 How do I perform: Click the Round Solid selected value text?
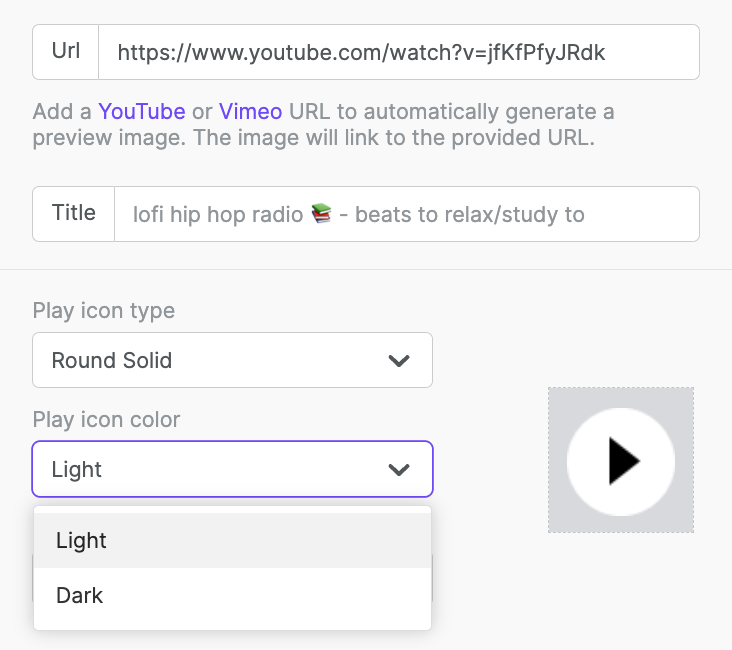112,360
